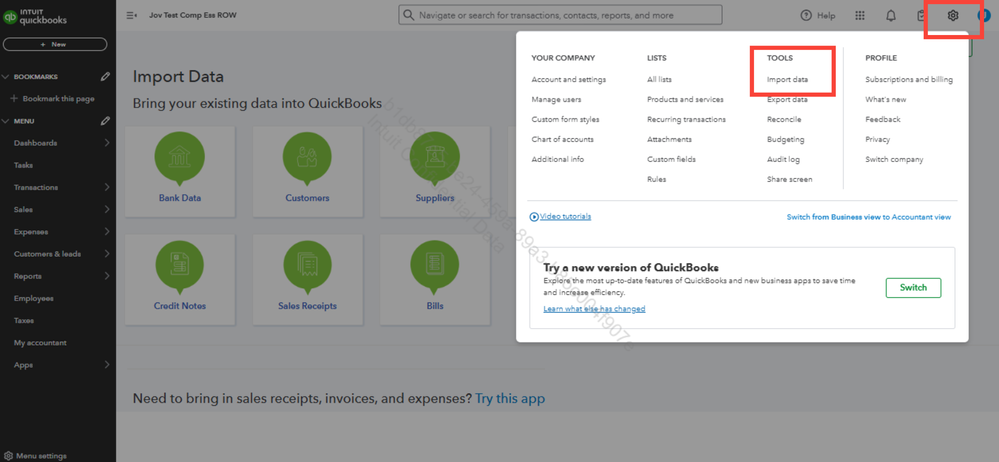This screenshot has width=999, height=462.
Task: Open the Video tutorials link
Action: pos(565,217)
